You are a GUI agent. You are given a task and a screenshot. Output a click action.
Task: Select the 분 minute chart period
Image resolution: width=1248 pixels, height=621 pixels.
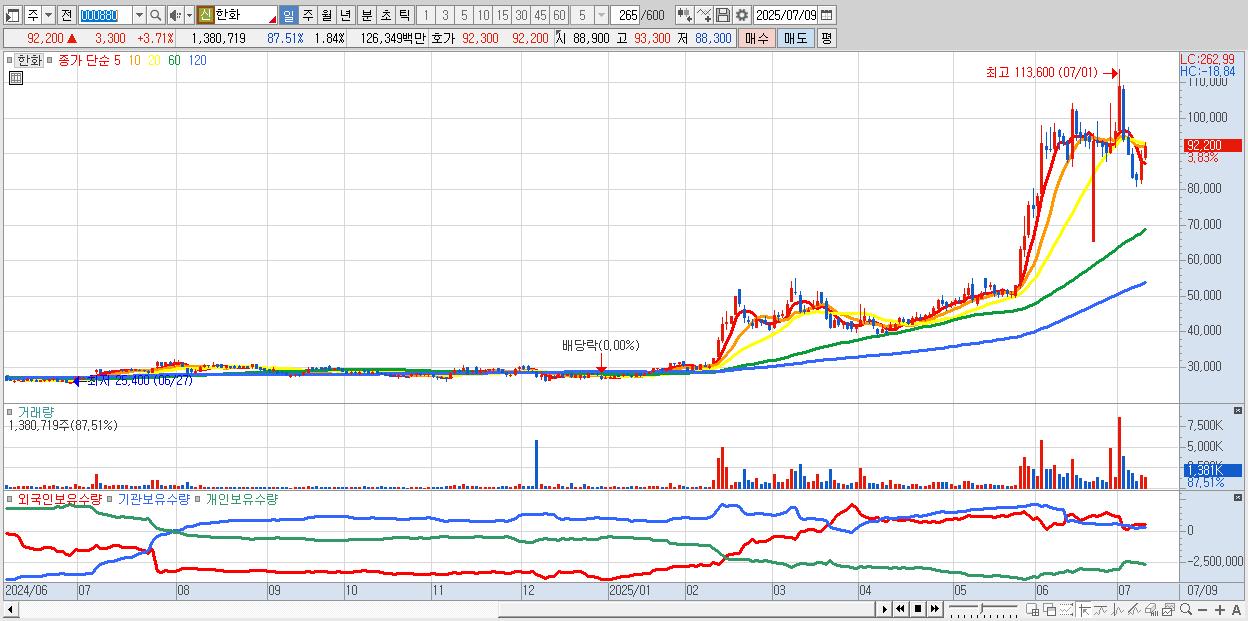[x=367, y=16]
